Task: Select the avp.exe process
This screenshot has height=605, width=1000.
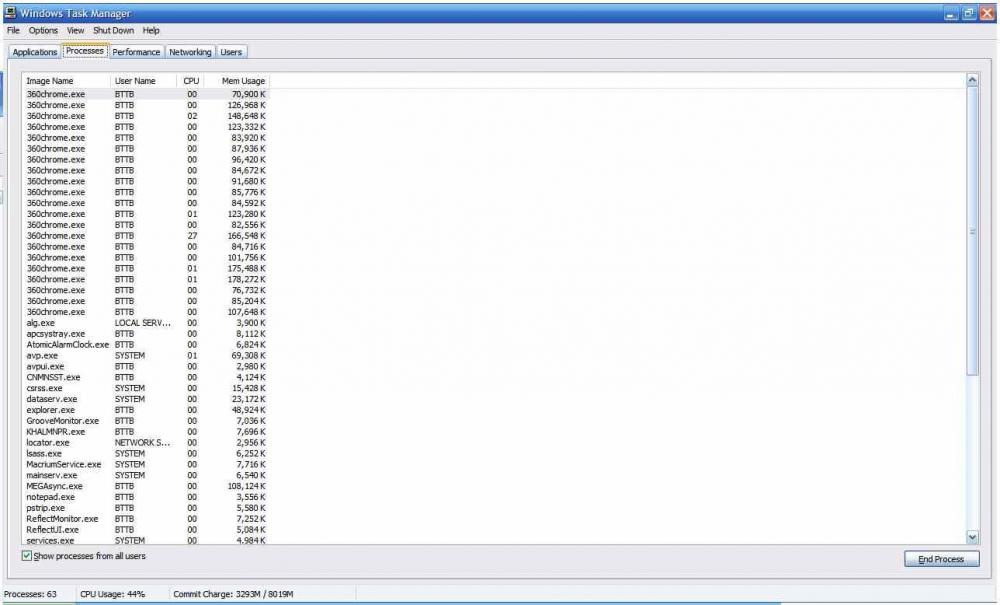Action: point(146,356)
